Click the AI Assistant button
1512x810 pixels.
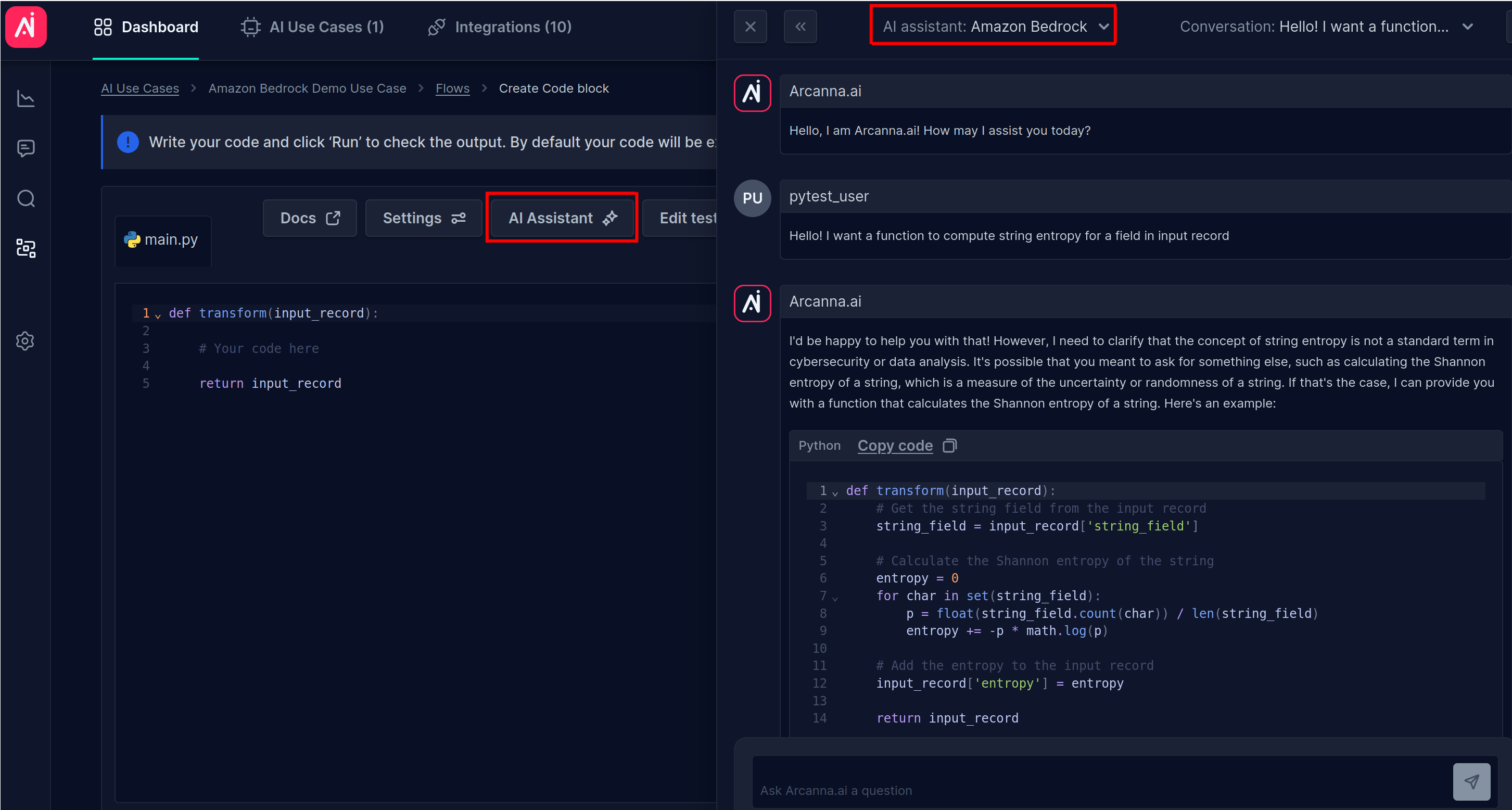pos(562,218)
